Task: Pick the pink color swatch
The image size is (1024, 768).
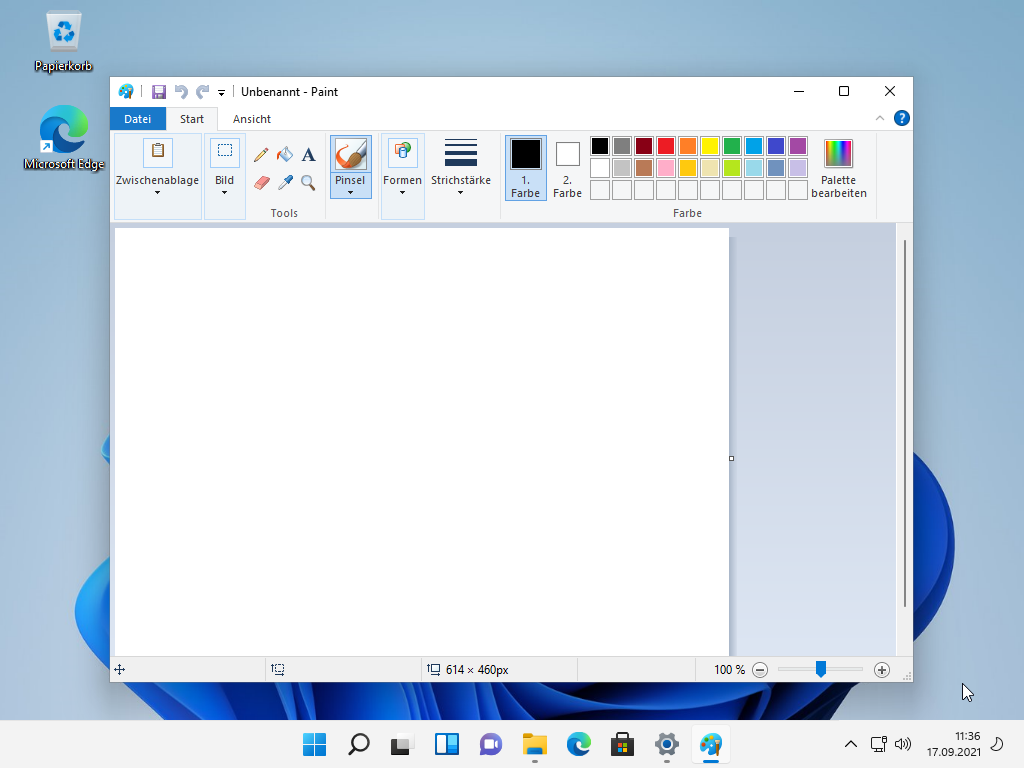Action: pyautogui.click(x=666, y=168)
